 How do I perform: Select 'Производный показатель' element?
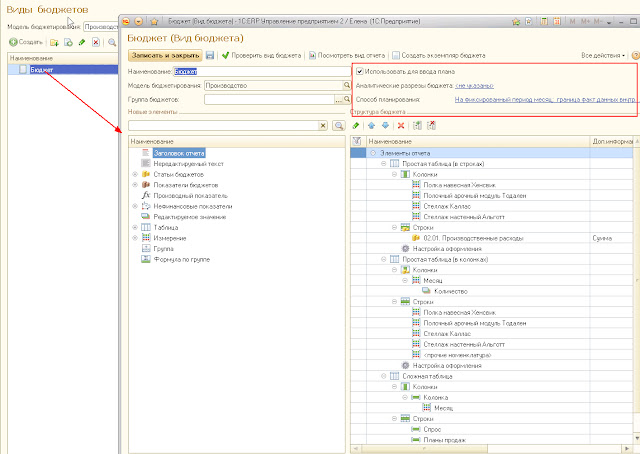[x=190, y=196]
